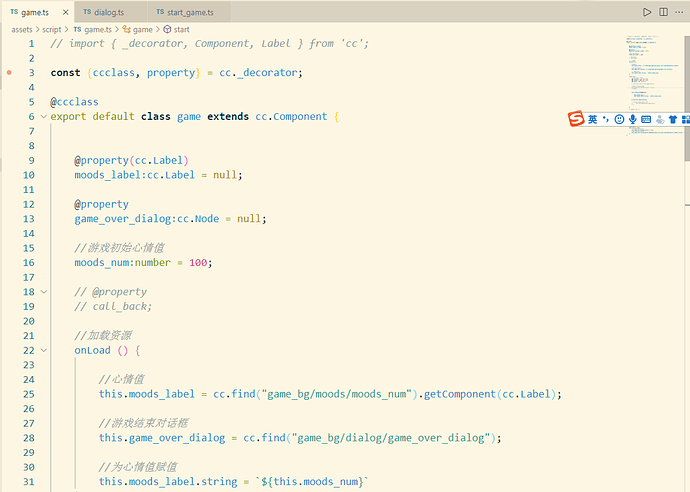The width and height of the screenshot is (690, 492).
Task: Select the script breadcrumb
Action: point(51,29)
